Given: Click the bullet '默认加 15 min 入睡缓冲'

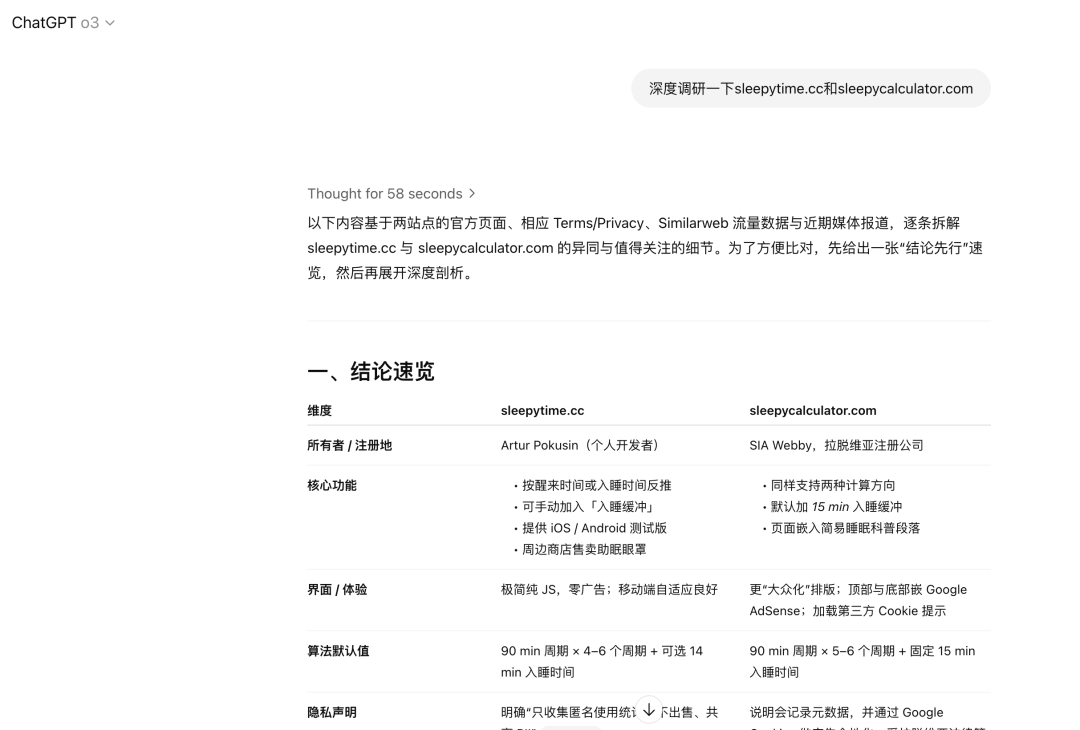Looking at the screenshot, I should [x=836, y=507].
